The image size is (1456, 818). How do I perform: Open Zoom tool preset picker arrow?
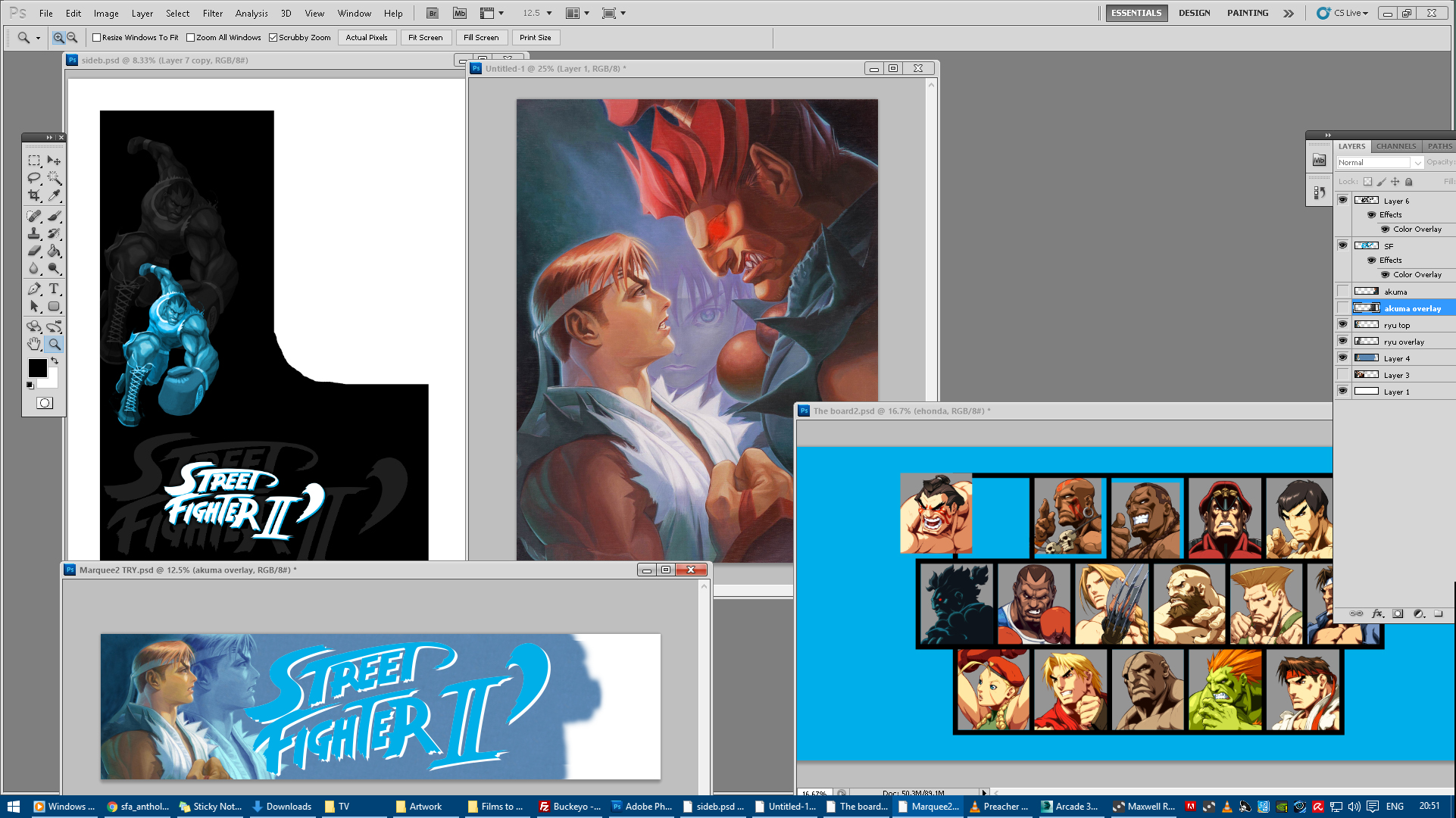click(38, 38)
